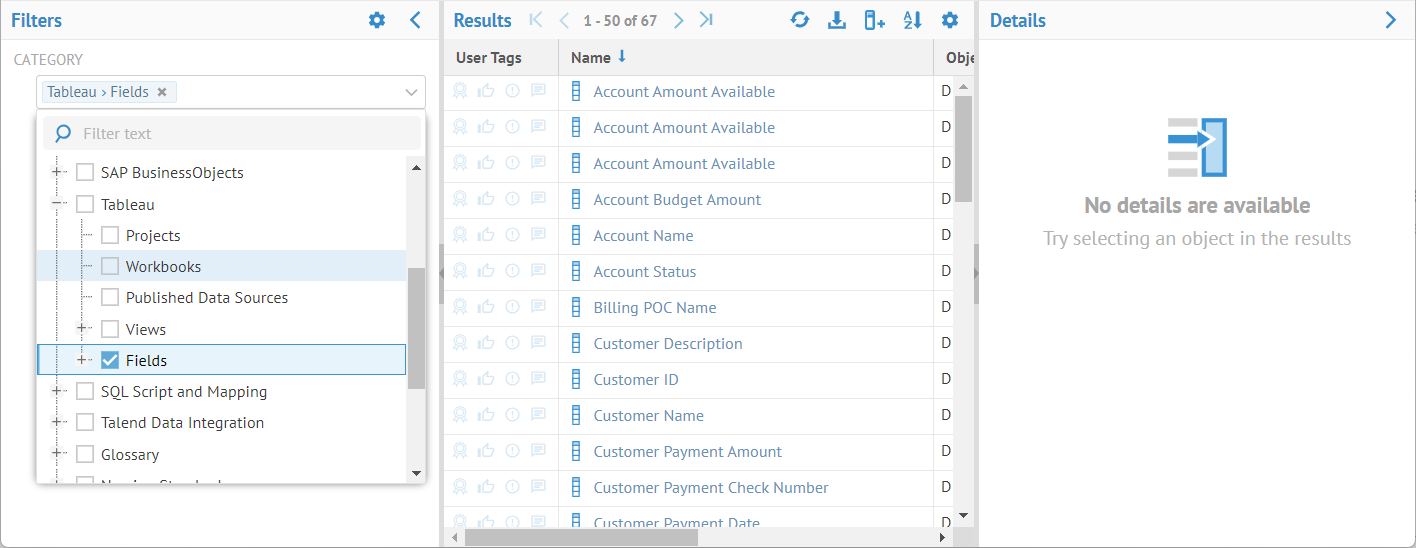Go to next results page

(679, 20)
